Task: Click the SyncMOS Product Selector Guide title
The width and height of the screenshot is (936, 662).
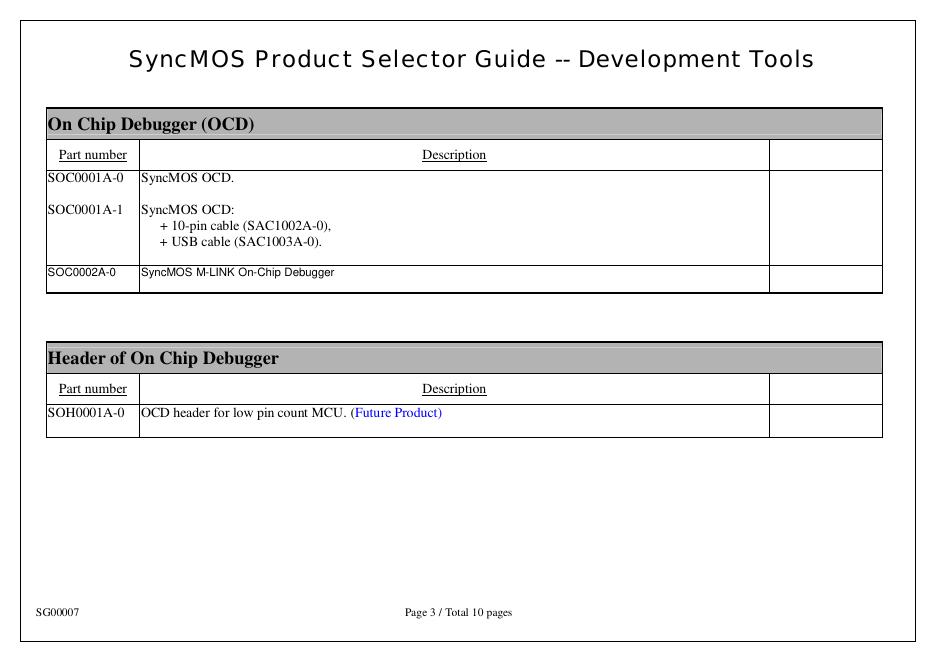Action: point(471,60)
